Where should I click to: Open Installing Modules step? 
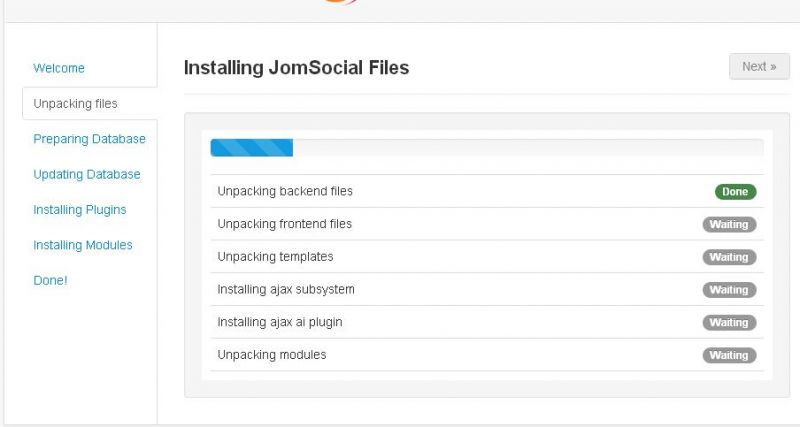(83, 245)
